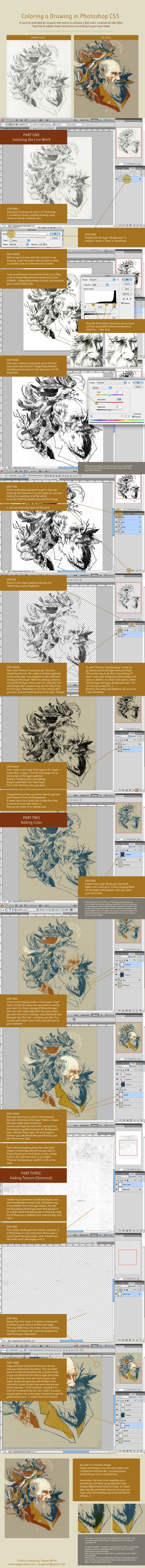Select the gray point eyedropper in Levels dialog
The height and width of the screenshot is (1568, 145).
(127, 298)
